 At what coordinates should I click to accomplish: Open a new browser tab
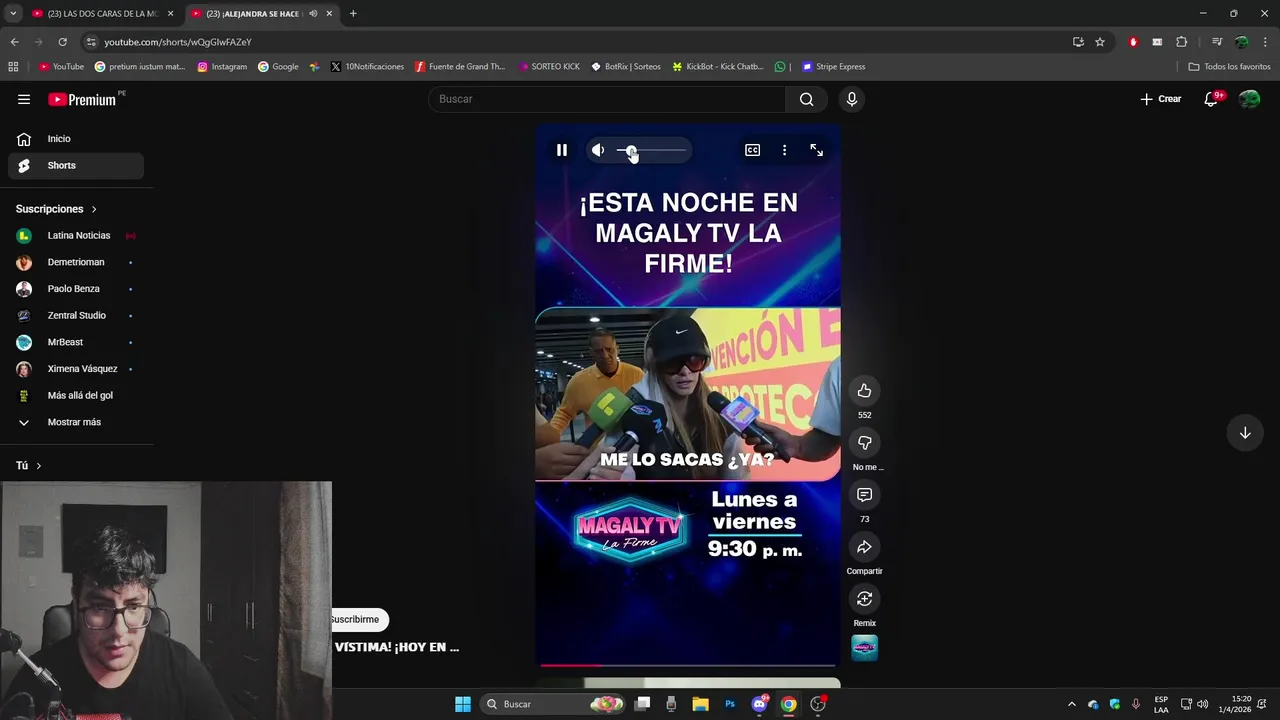click(x=353, y=14)
